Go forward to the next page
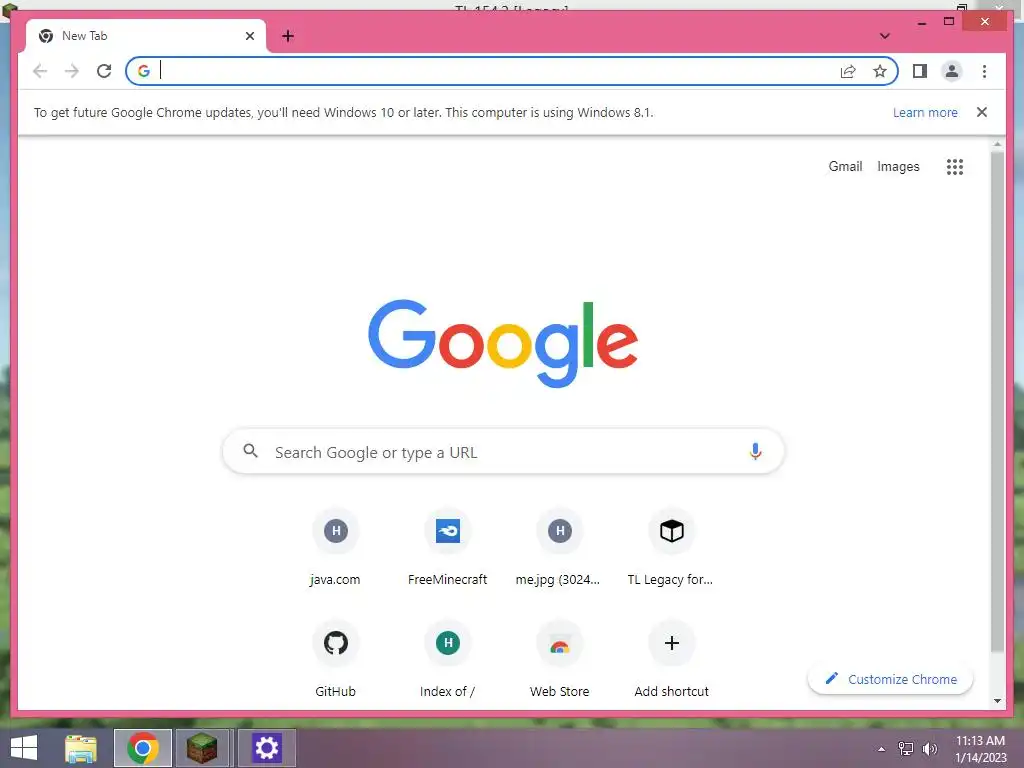Viewport: 1024px width, 768px height. click(72, 71)
